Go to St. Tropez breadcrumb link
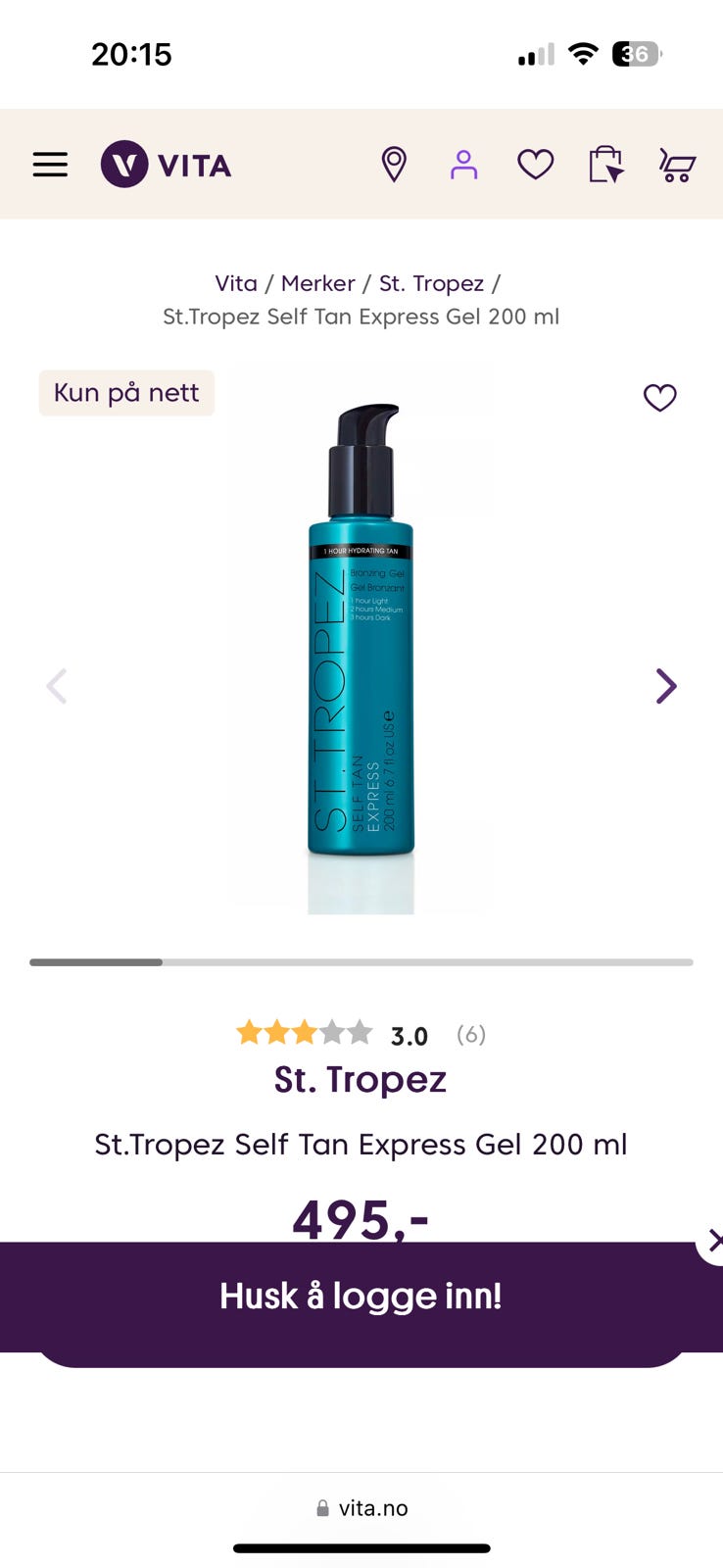Image resolution: width=723 pixels, height=1568 pixels. click(x=431, y=283)
